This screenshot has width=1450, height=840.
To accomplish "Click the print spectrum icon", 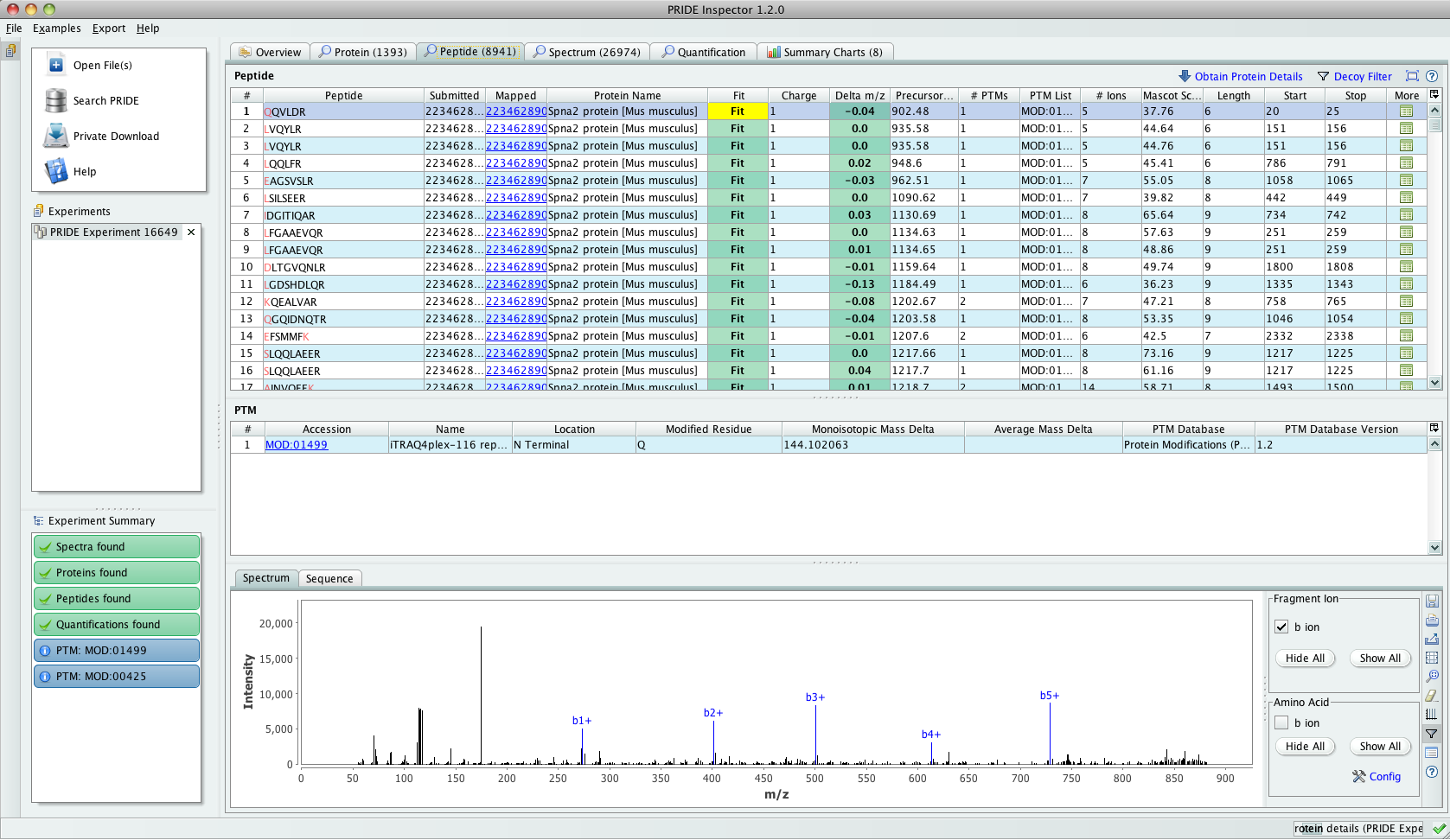I will pyautogui.click(x=1432, y=620).
